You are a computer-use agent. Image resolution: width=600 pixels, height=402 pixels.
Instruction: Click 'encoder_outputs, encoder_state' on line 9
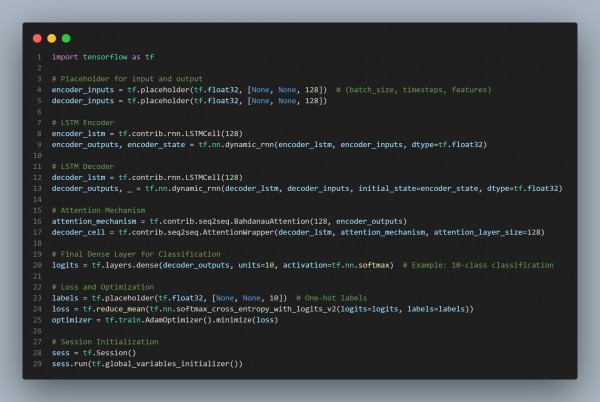pyautogui.click(x=118, y=145)
